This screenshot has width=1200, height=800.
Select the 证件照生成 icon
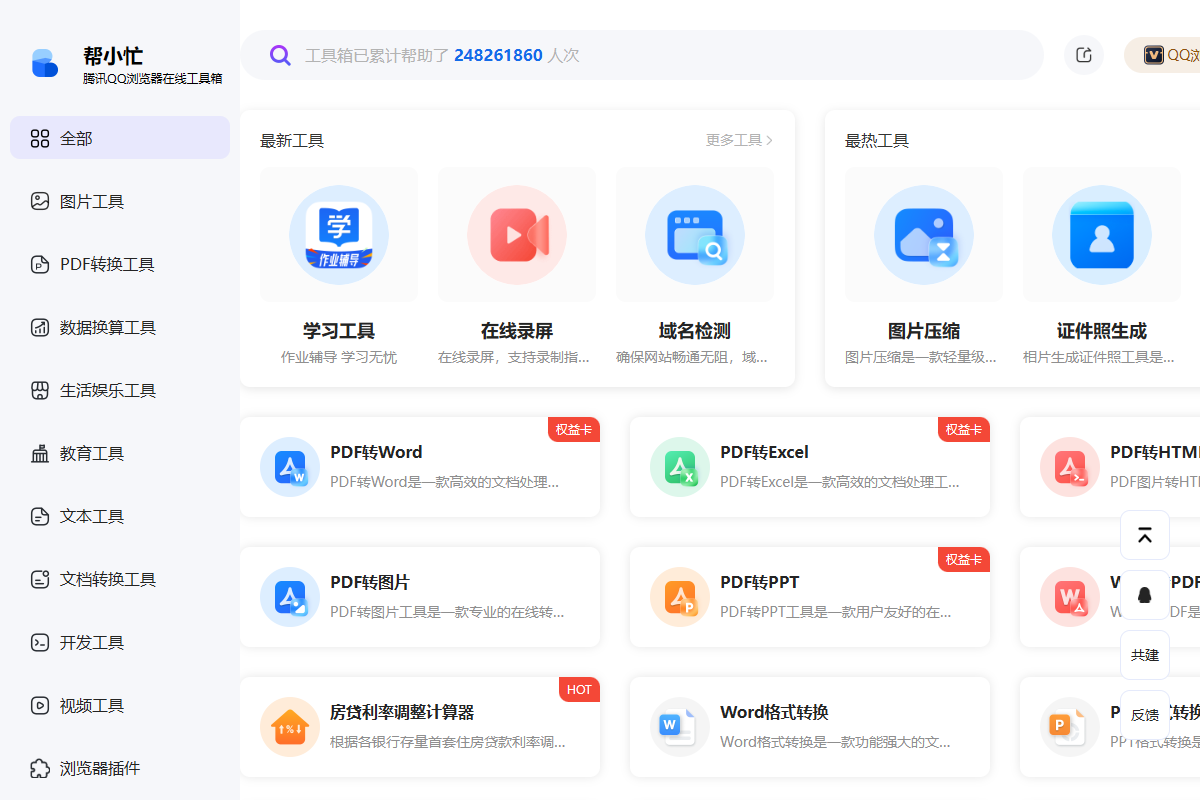[x=1101, y=234]
